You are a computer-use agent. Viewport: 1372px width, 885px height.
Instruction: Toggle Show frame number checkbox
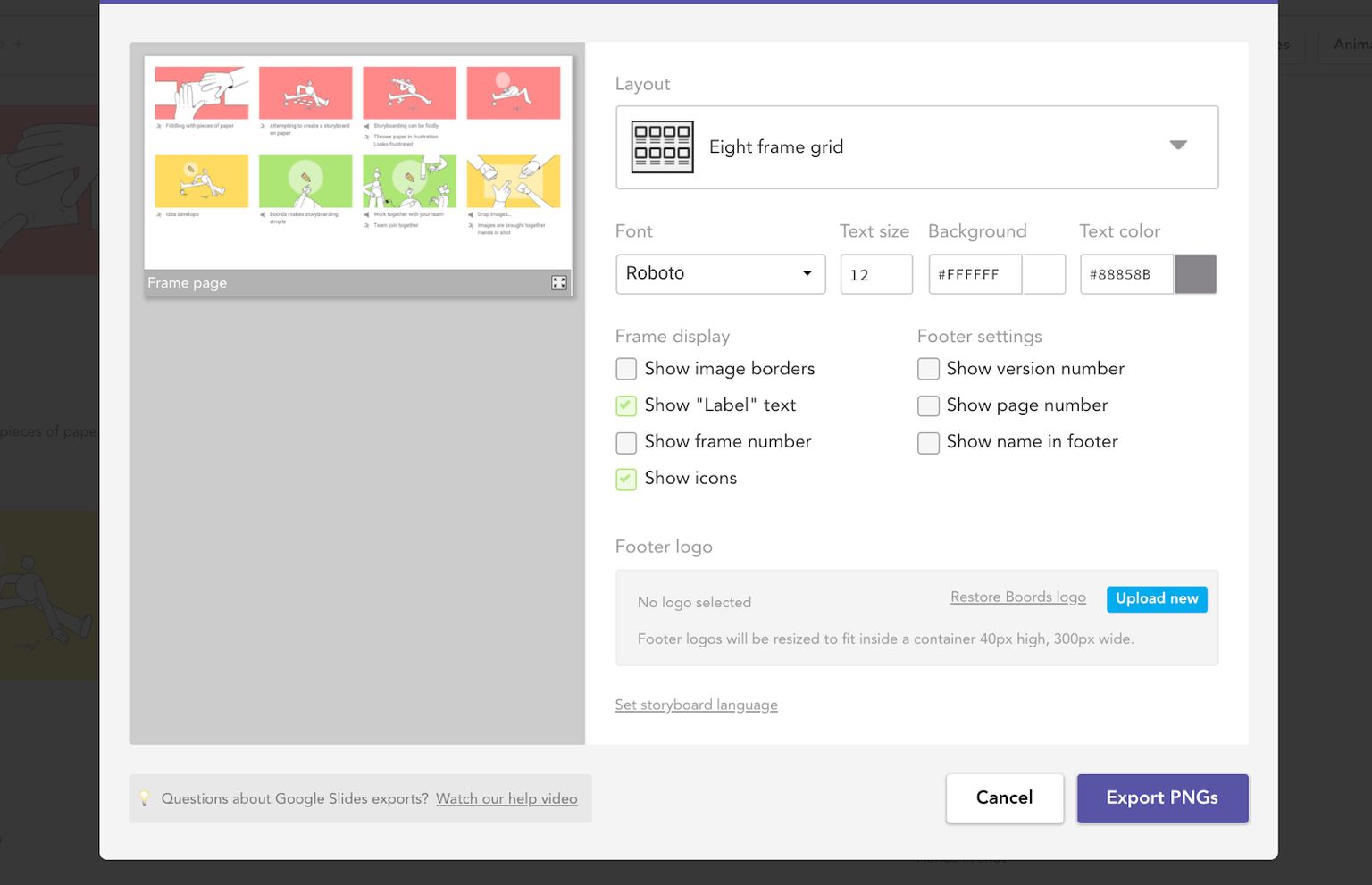coord(626,442)
